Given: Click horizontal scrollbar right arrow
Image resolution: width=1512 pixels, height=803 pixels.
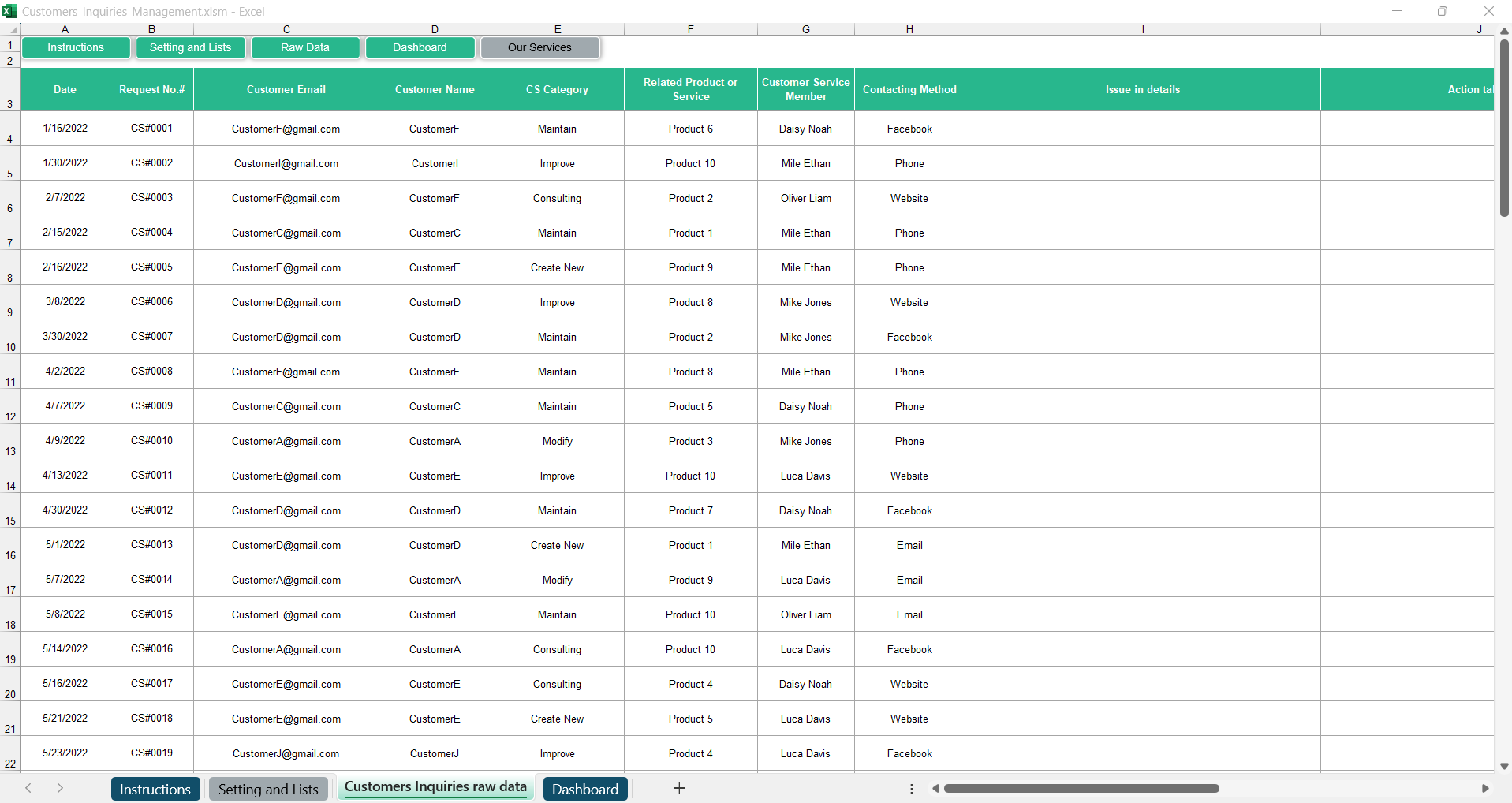Looking at the screenshot, I should (x=1485, y=789).
